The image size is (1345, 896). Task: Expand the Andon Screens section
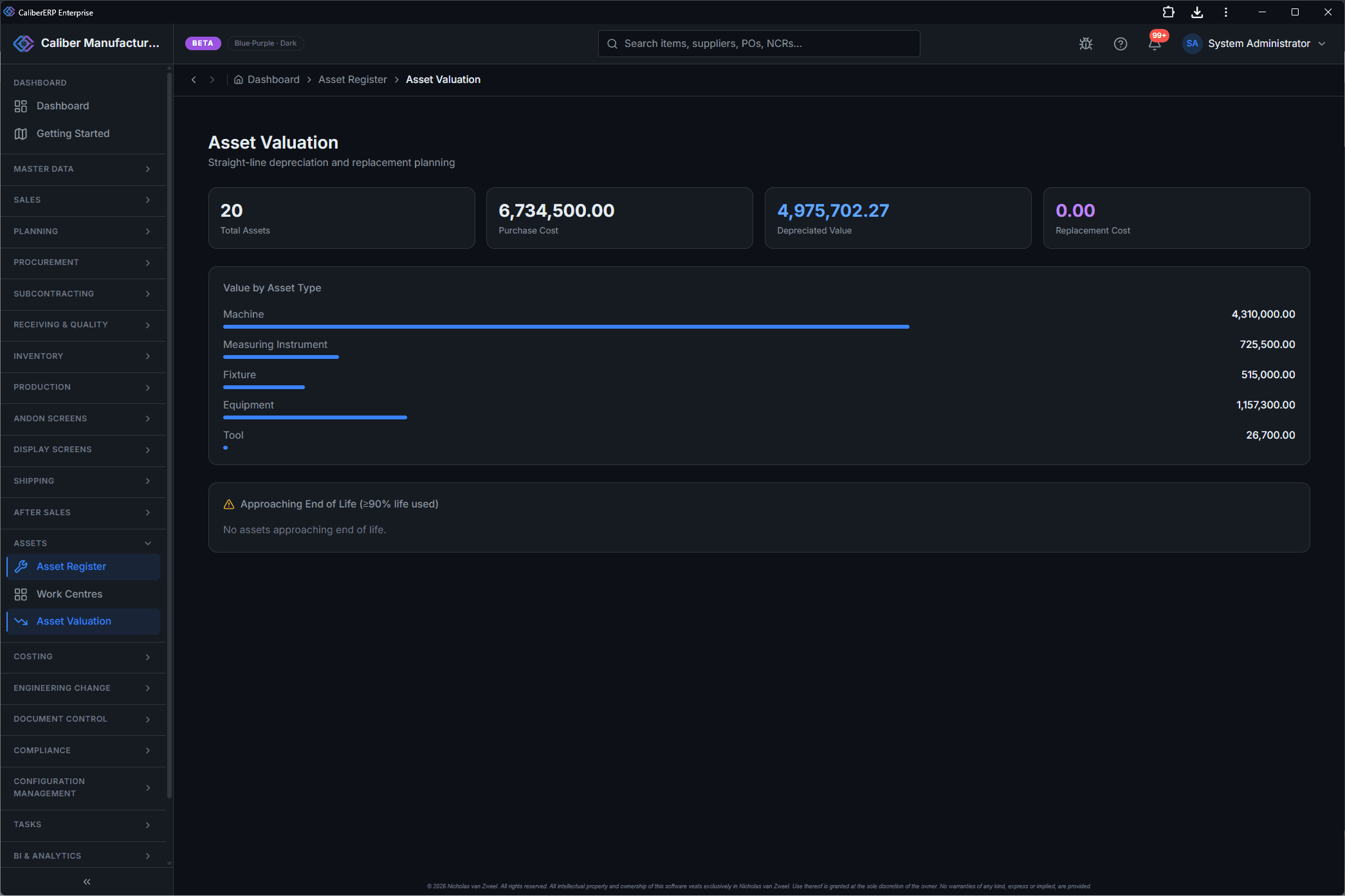83,419
